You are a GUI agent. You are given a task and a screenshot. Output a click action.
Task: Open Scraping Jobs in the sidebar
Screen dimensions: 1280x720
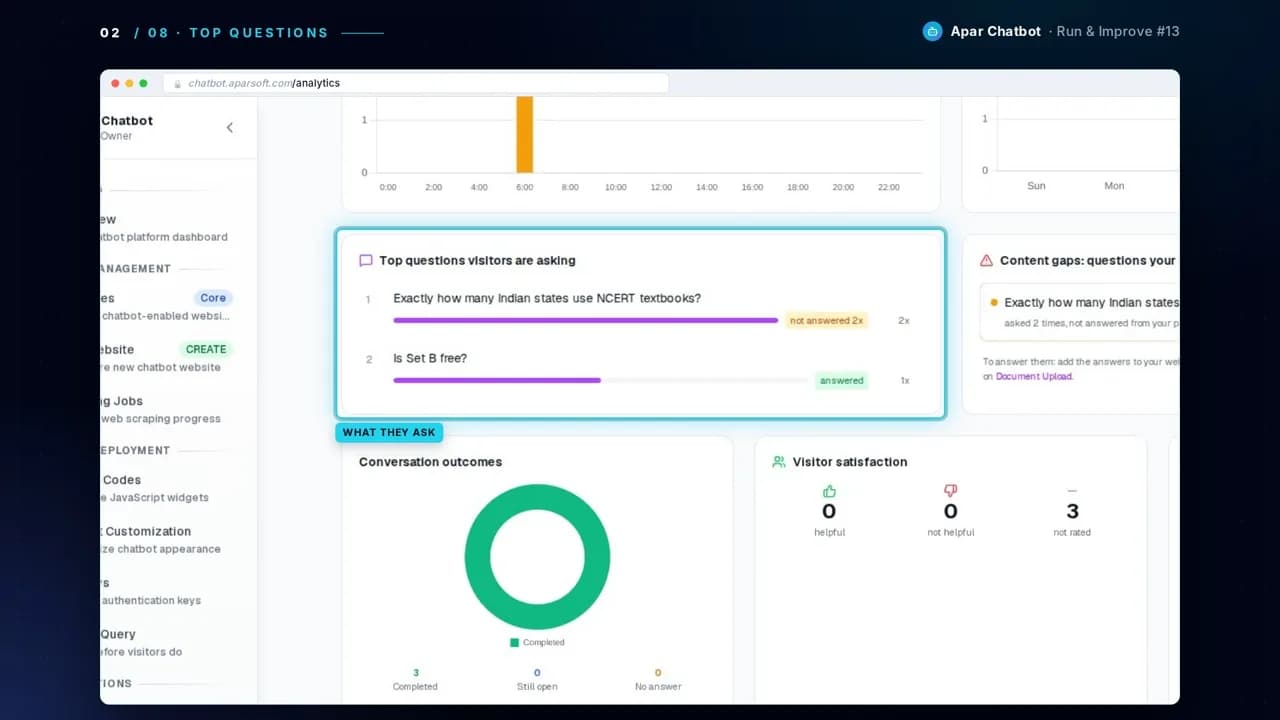(x=167, y=409)
